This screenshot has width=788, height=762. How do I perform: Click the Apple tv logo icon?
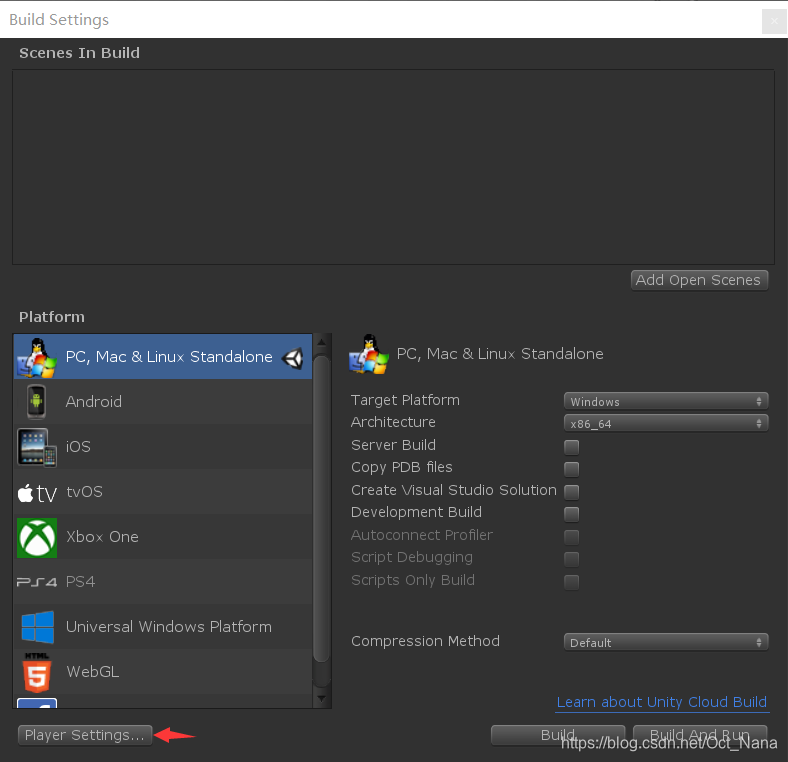[x=37, y=493]
